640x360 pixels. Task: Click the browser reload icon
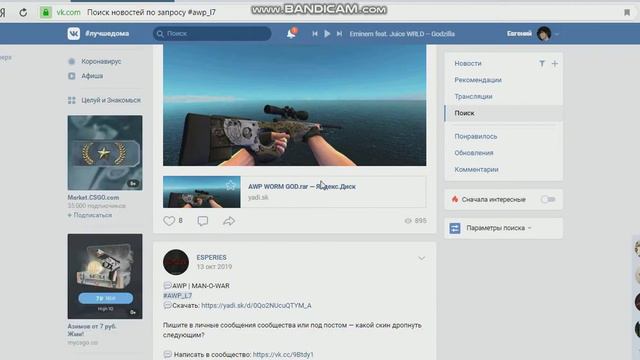(23, 12)
